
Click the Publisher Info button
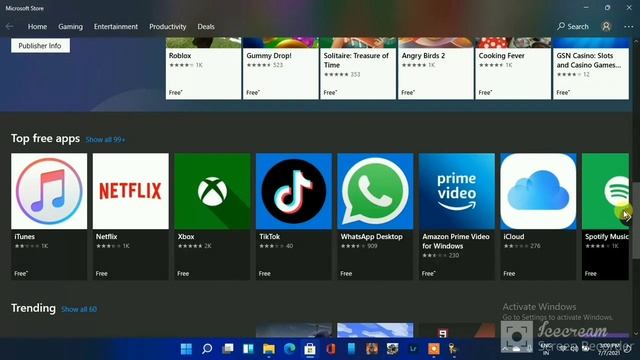(40, 46)
